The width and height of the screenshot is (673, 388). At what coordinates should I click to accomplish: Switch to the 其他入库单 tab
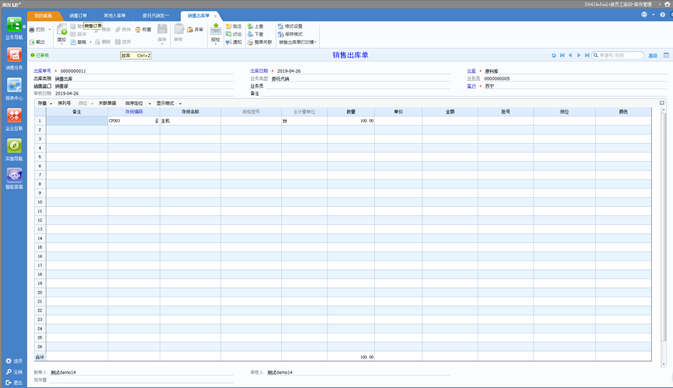[115, 16]
